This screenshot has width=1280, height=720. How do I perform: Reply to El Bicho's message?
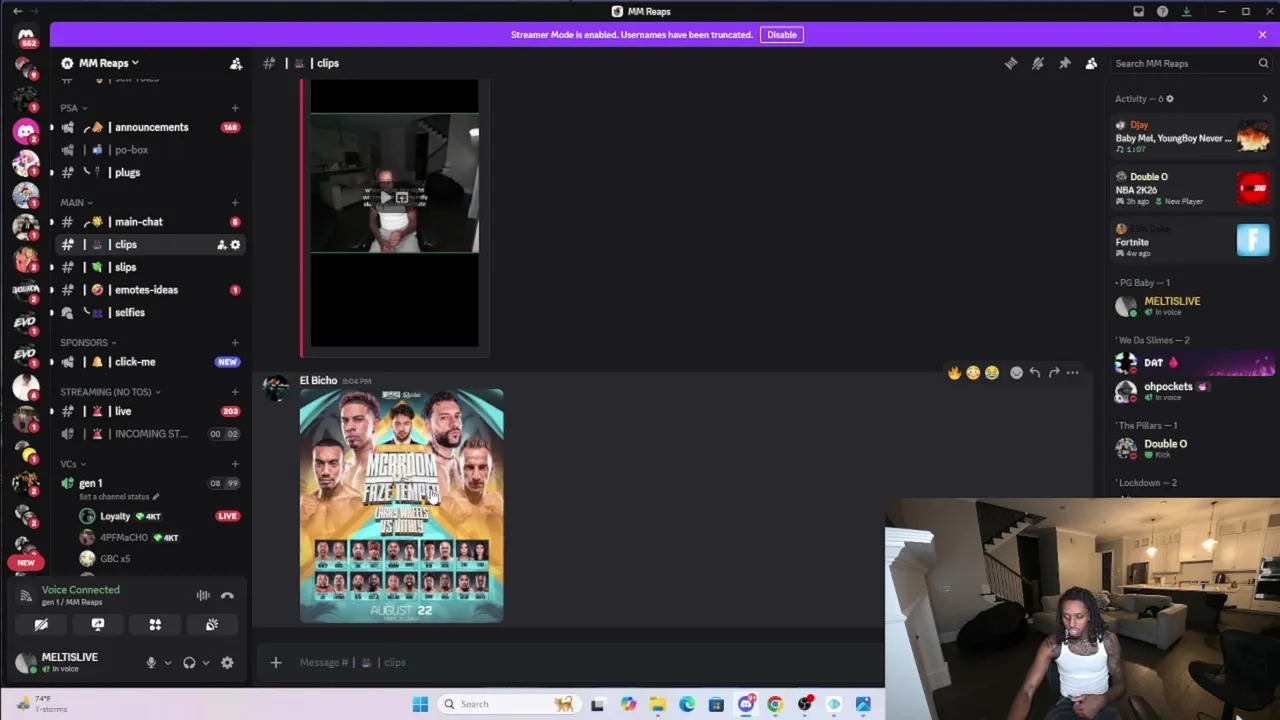[x=1035, y=373]
